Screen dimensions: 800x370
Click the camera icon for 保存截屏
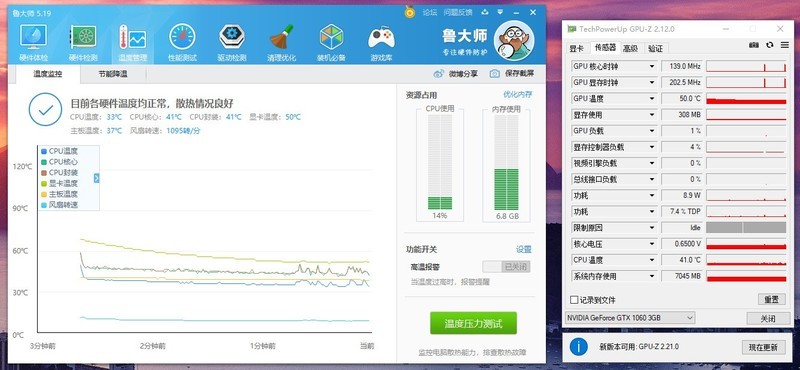pos(494,73)
